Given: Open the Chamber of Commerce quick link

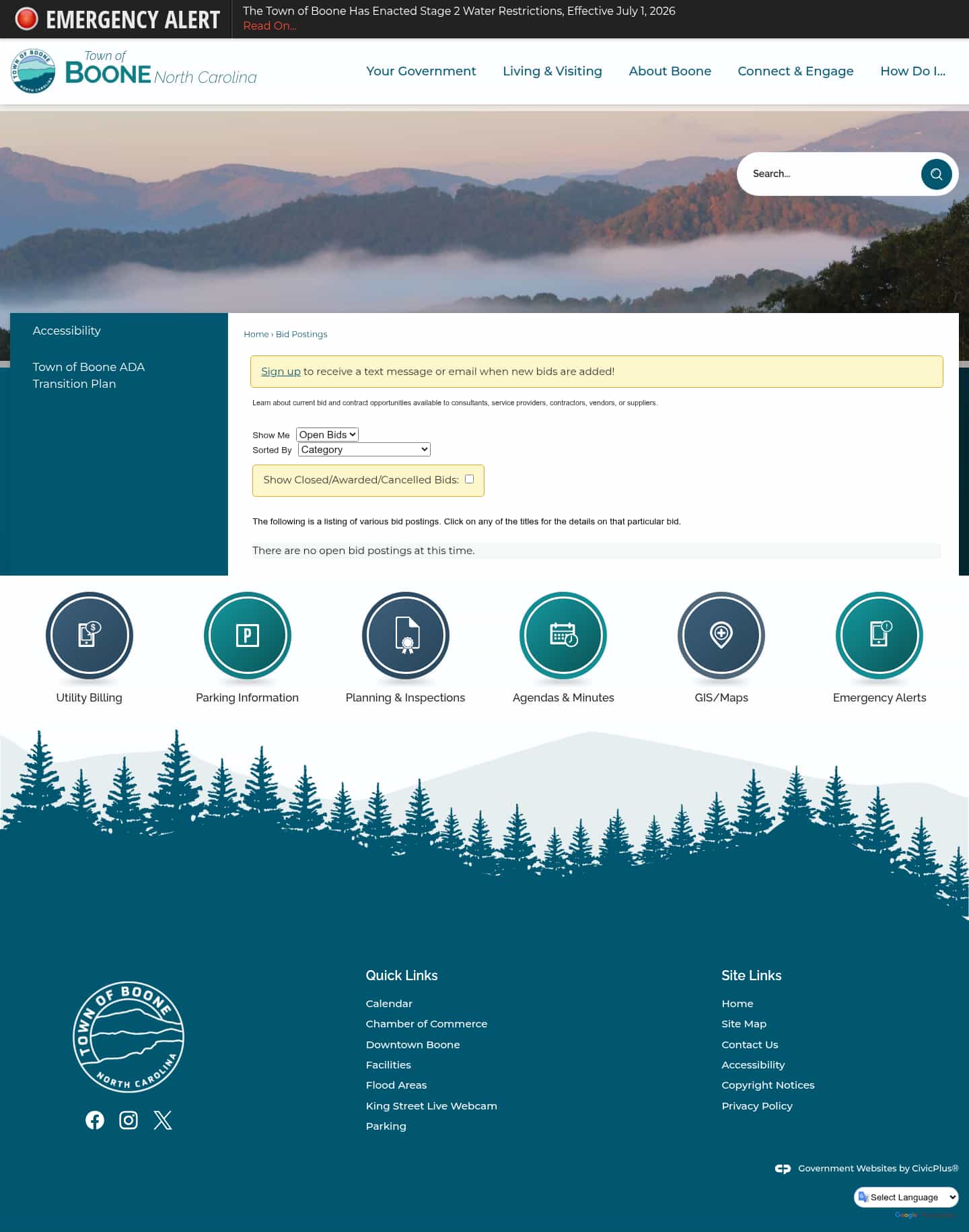Looking at the screenshot, I should click(x=427, y=1023).
